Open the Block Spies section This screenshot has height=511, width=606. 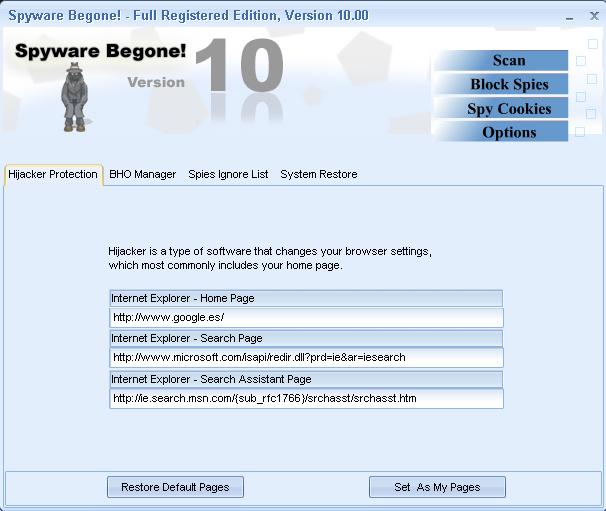(501, 84)
